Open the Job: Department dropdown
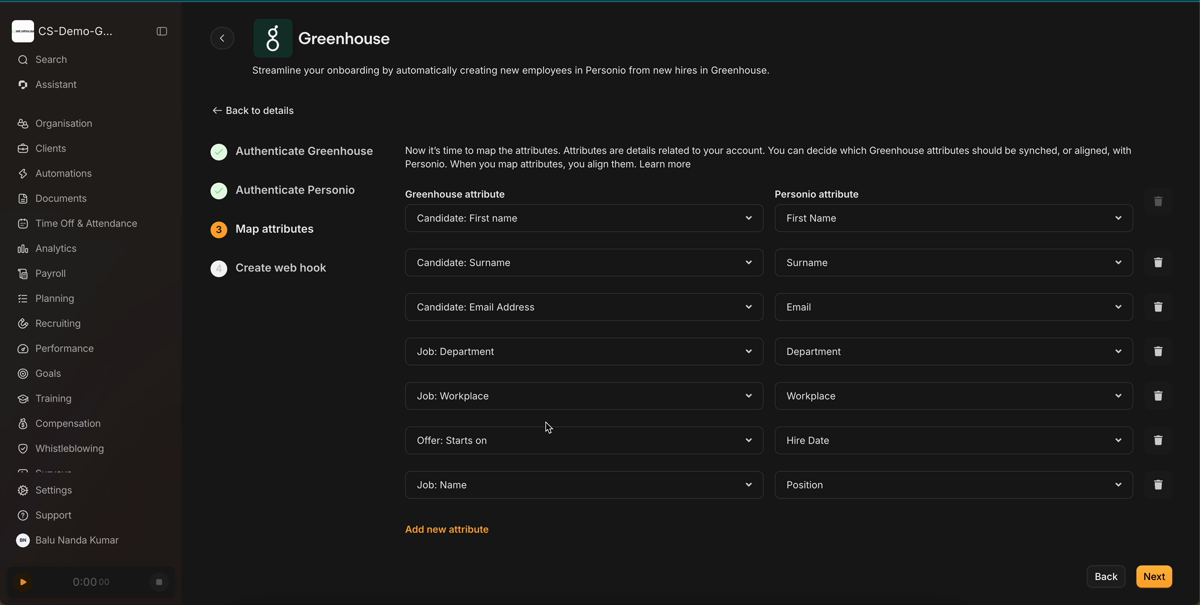Image resolution: width=1200 pixels, height=605 pixels. 584,352
